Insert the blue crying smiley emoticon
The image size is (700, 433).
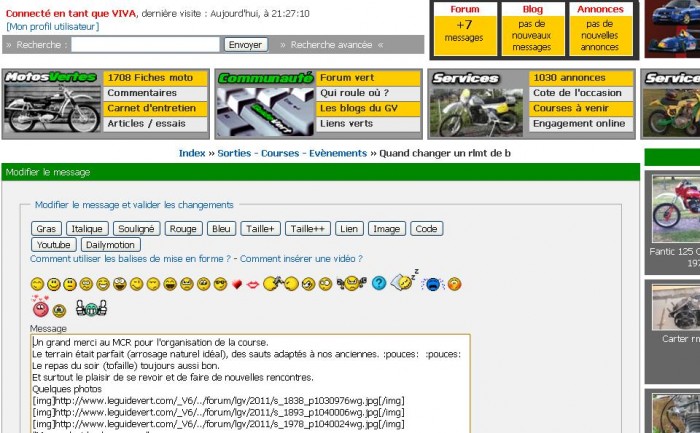(433, 284)
